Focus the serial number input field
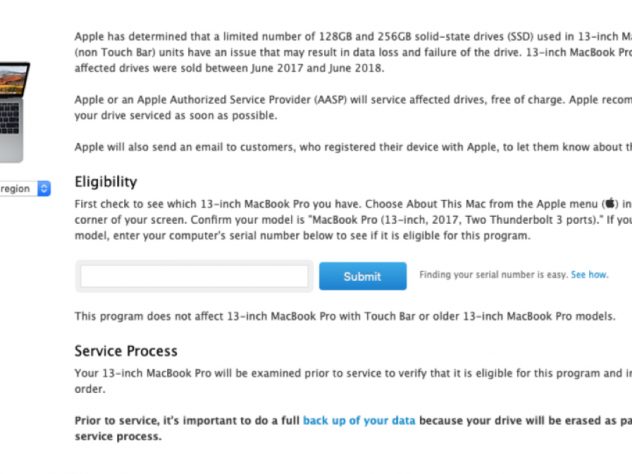Screen dimensions: 632x474 pyautogui.click(x=194, y=277)
